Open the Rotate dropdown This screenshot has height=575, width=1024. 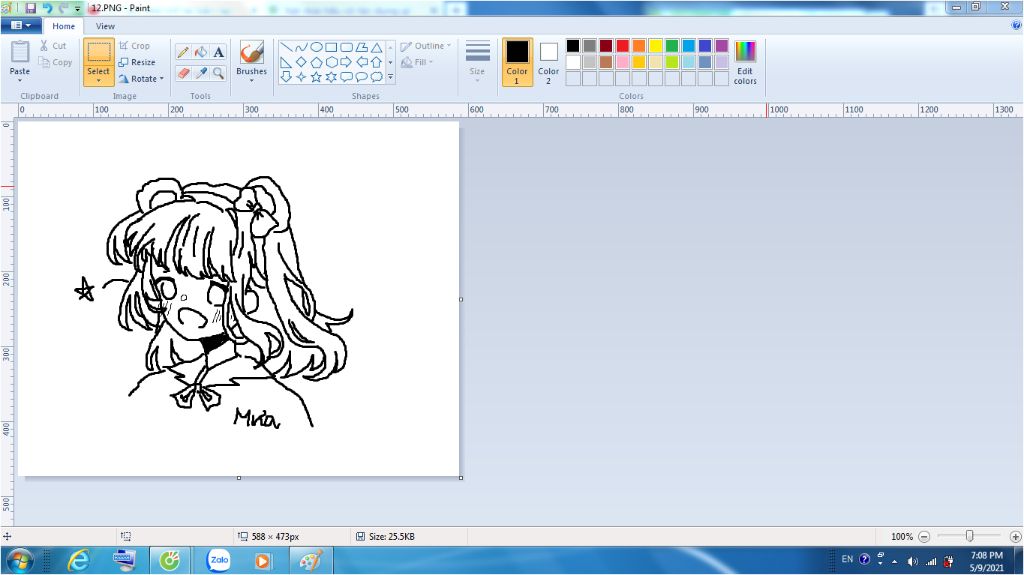141,78
